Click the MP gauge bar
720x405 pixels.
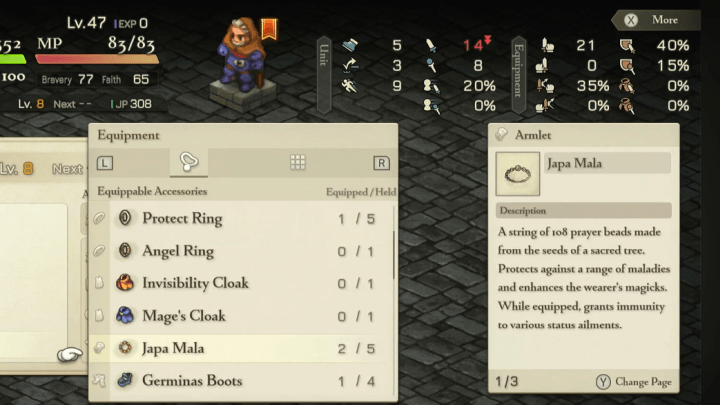click(97, 59)
